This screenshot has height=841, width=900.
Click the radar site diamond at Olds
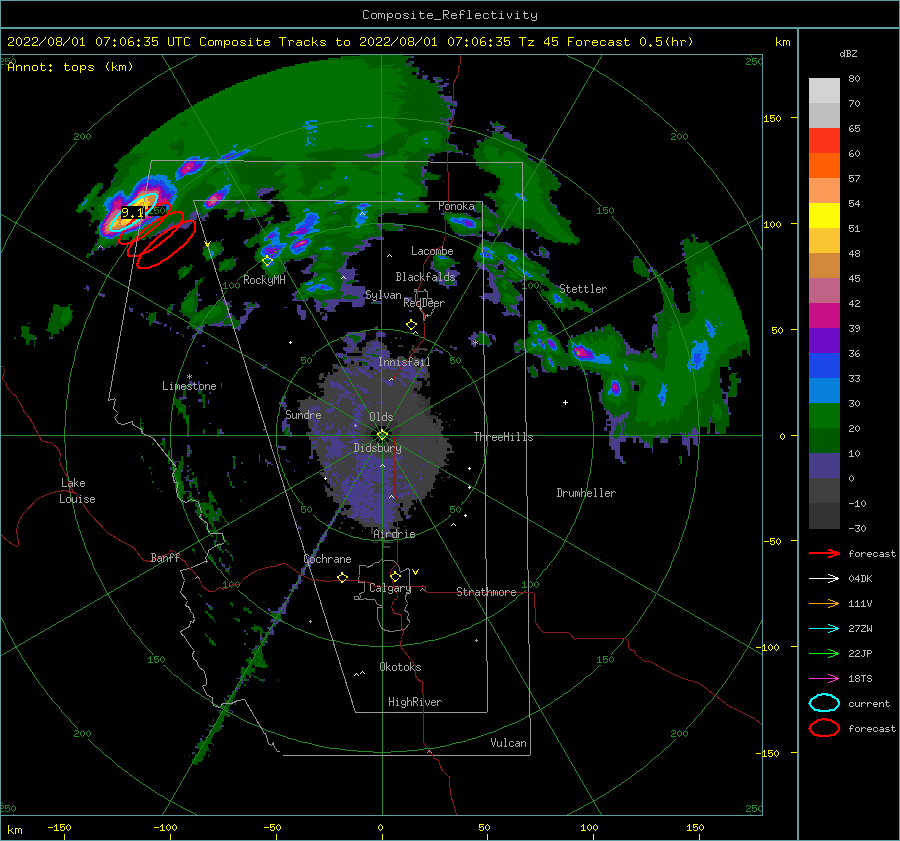382,435
